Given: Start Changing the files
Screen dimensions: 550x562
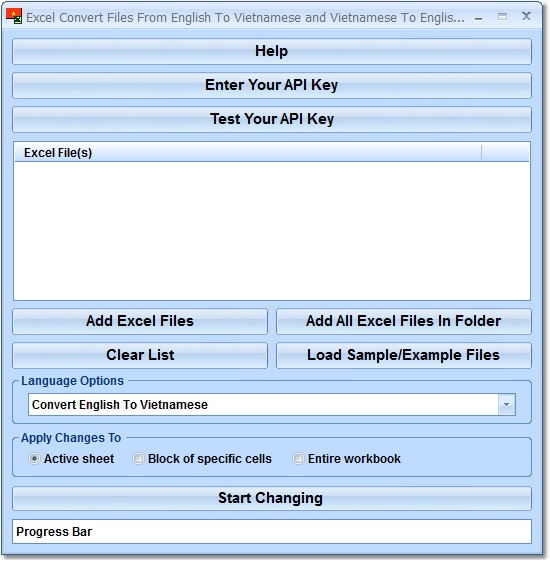Looking at the screenshot, I should pyautogui.click(x=272, y=498).
